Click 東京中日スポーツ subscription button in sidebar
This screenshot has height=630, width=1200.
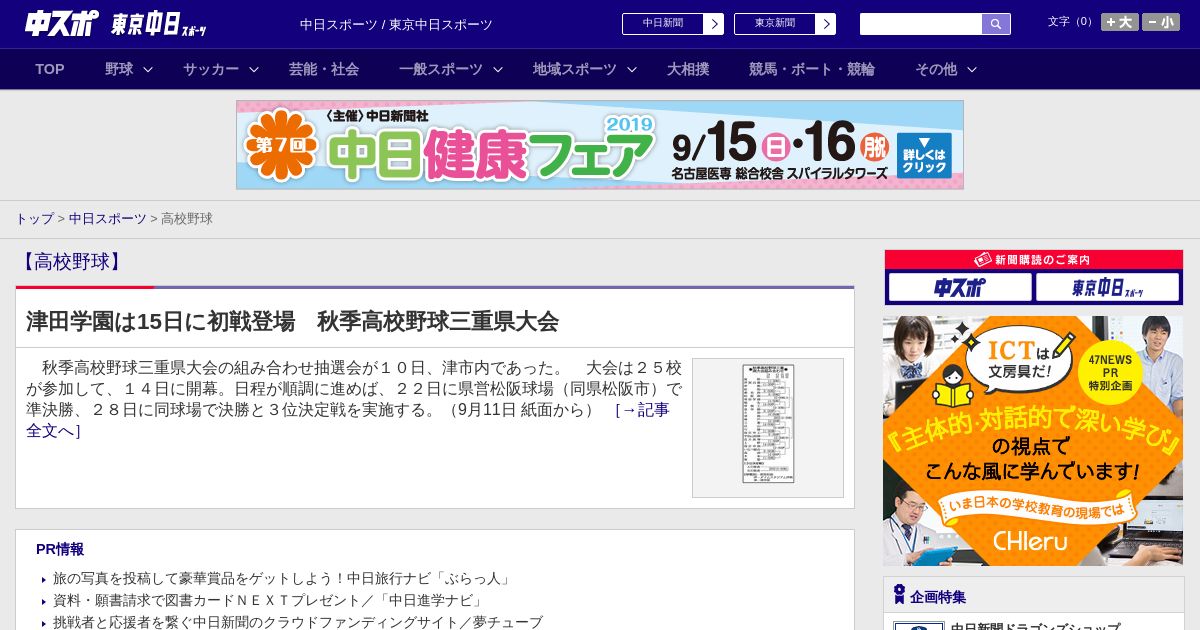click(x=1108, y=288)
